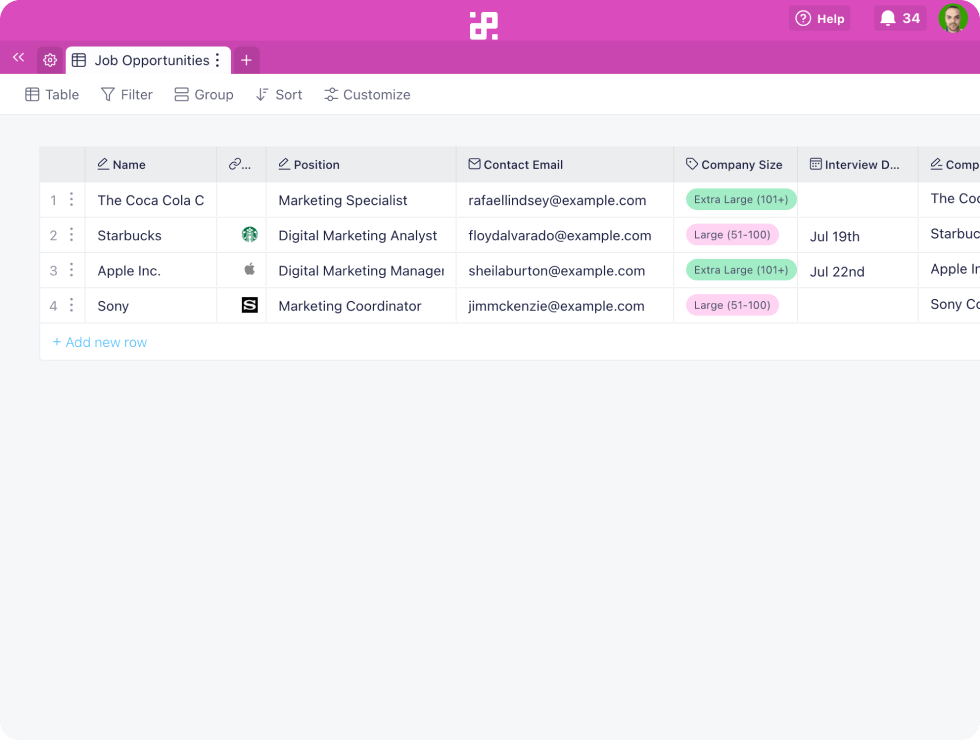
Task: Select the 'Starbucks' name cell
Action: point(151,235)
